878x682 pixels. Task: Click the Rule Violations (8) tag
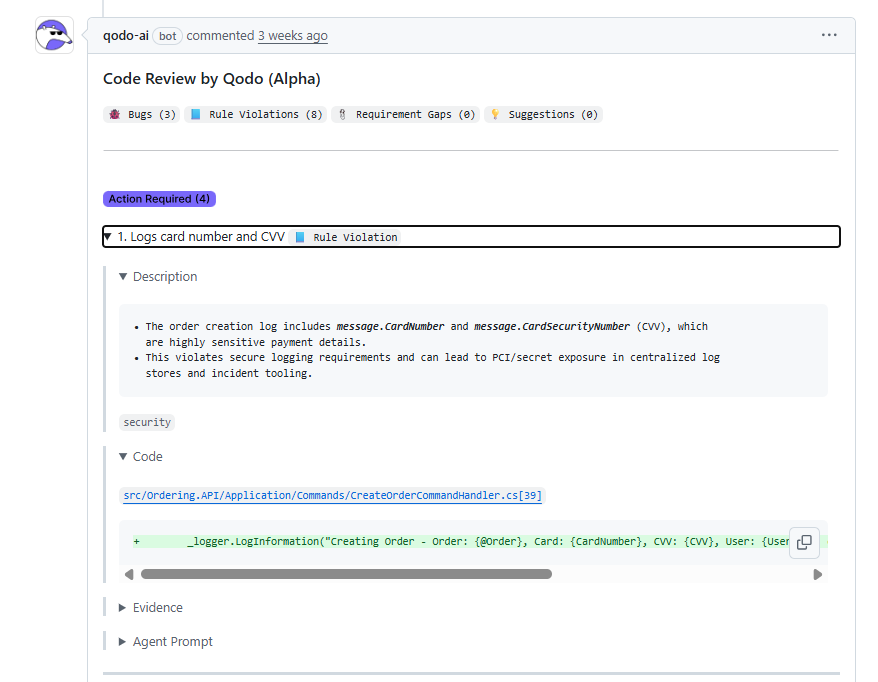pyautogui.click(x=256, y=114)
